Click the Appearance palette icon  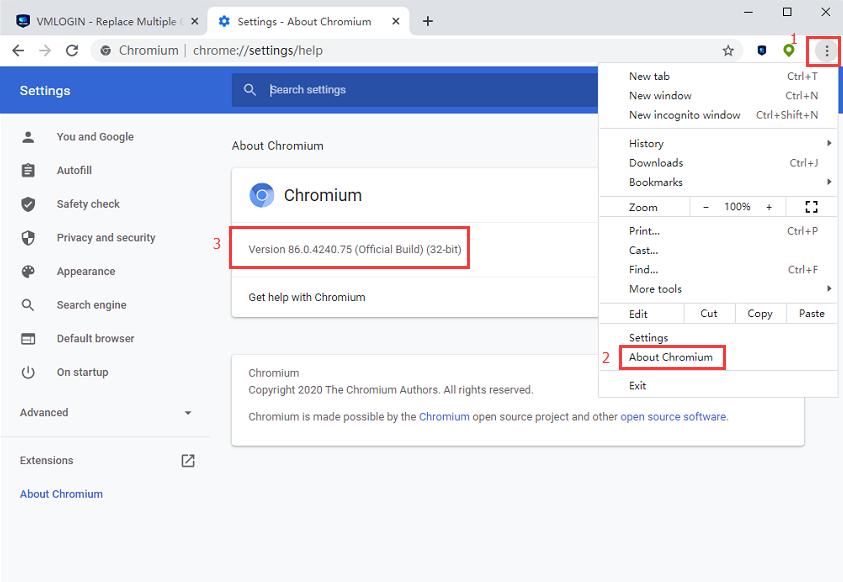[28, 271]
